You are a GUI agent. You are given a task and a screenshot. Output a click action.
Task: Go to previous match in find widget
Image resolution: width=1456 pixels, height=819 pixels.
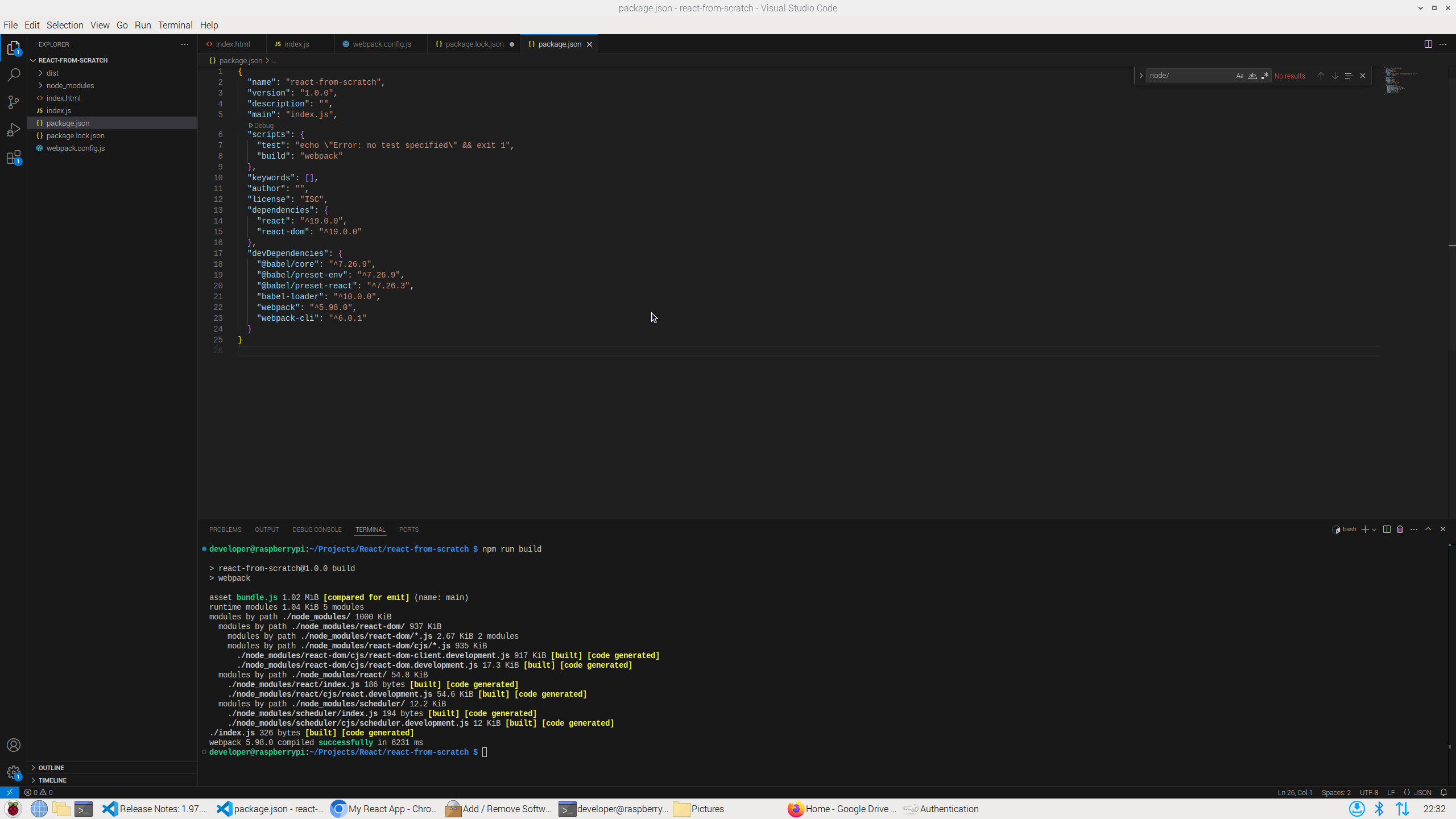point(1321,76)
